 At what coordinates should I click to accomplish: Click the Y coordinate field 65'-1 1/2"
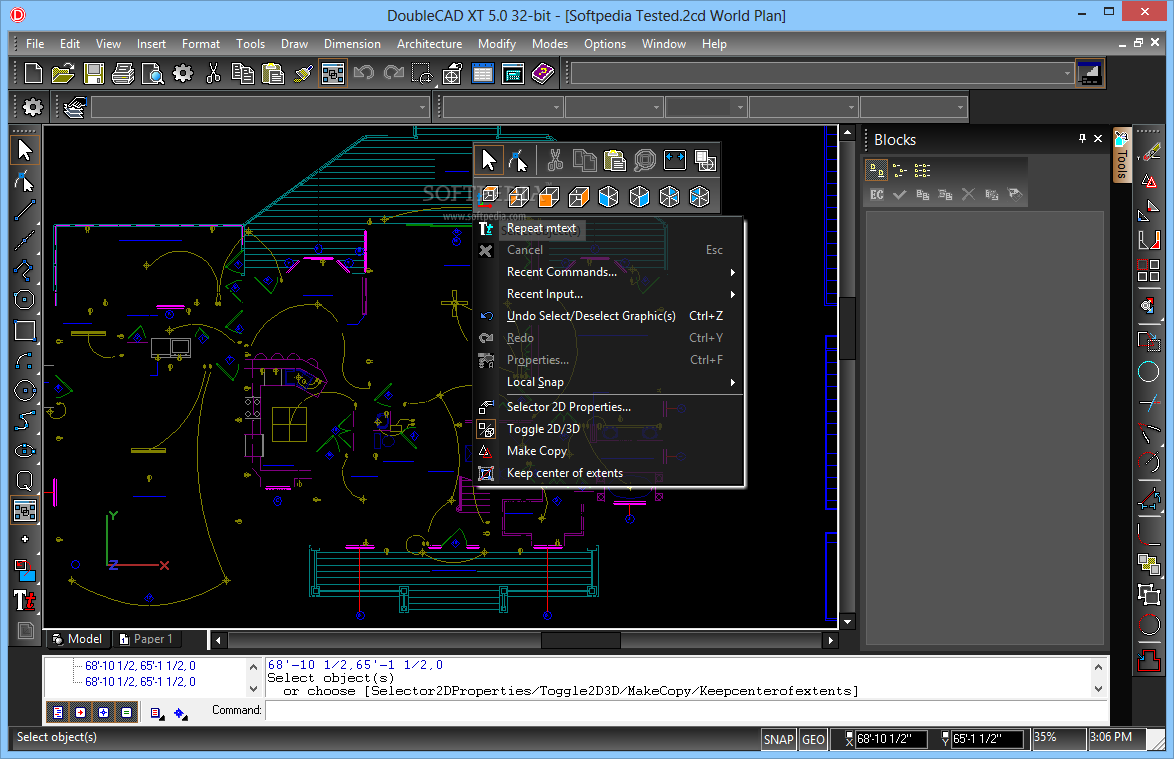click(x=986, y=739)
